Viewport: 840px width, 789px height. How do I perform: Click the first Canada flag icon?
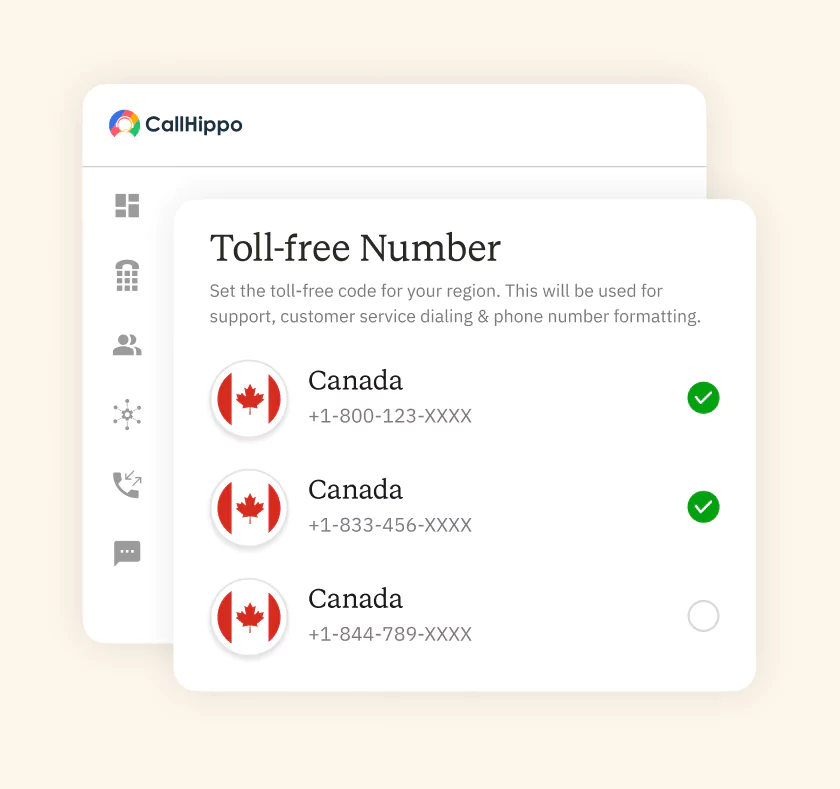249,399
